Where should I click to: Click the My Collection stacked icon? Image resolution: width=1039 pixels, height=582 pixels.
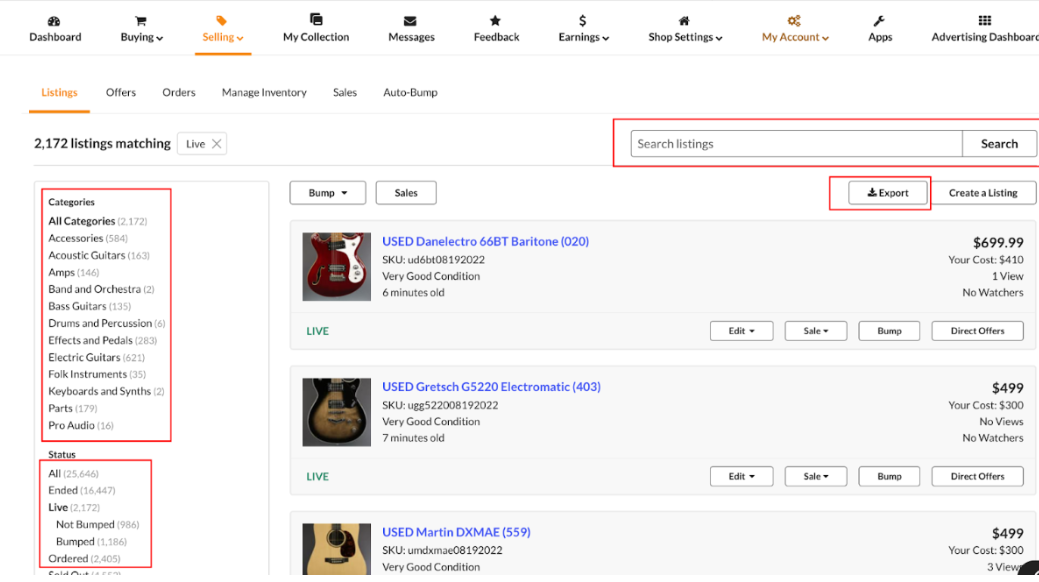316,20
